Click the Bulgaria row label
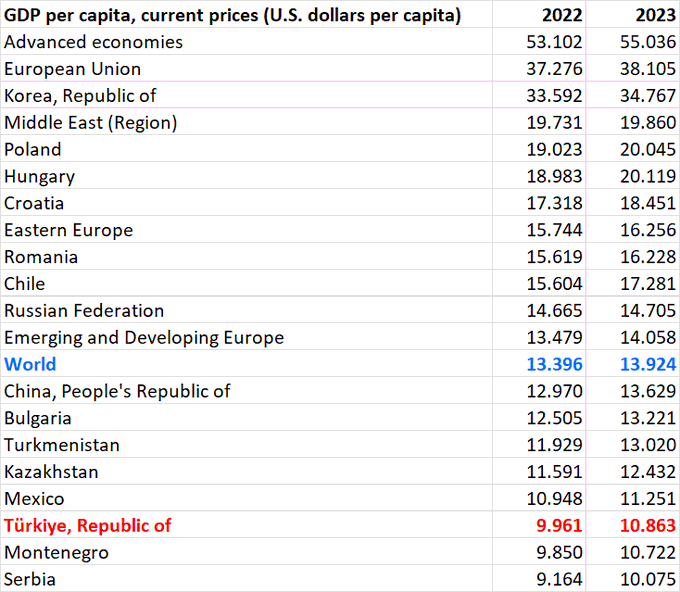Viewport: 680px width, 592px height. (x=37, y=419)
